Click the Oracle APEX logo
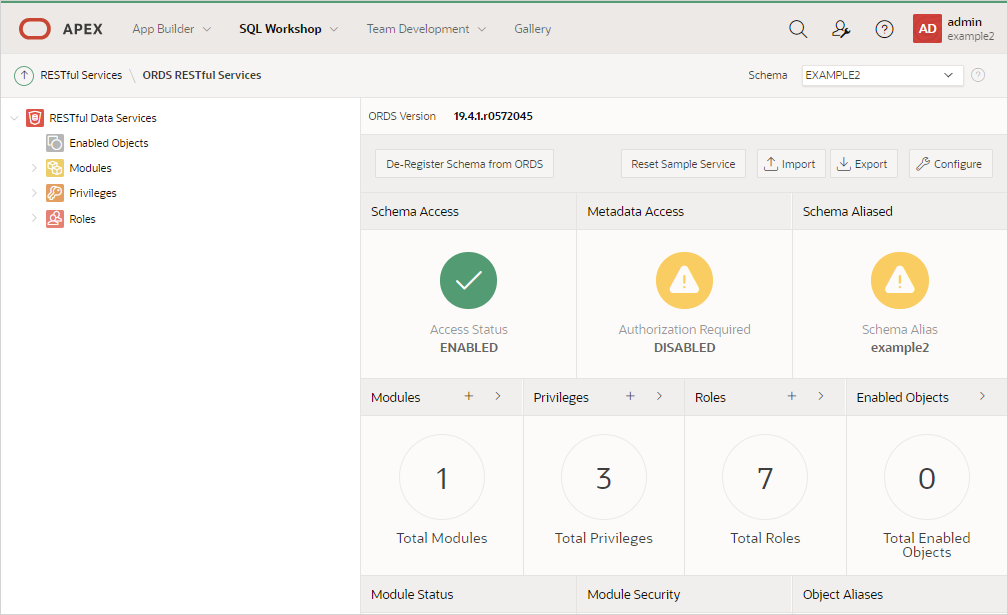This screenshot has height=615, width=1008. coord(35,29)
